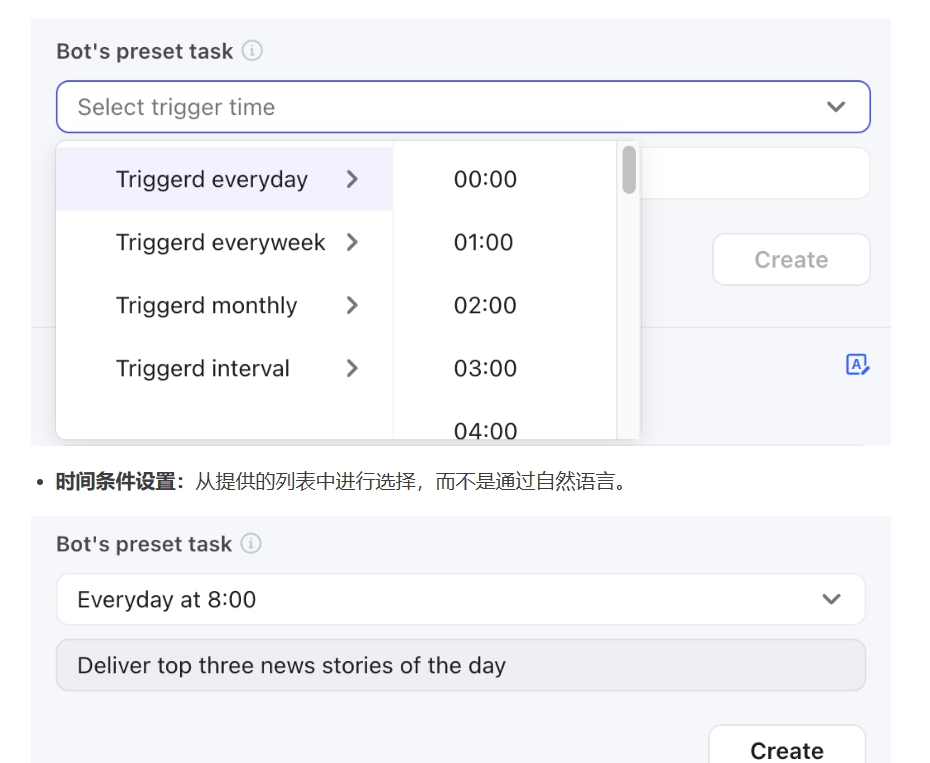The height and width of the screenshot is (763, 930).
Task: Select the 03:00 time option
Action: pyautogui.click(x=485, y=369)
